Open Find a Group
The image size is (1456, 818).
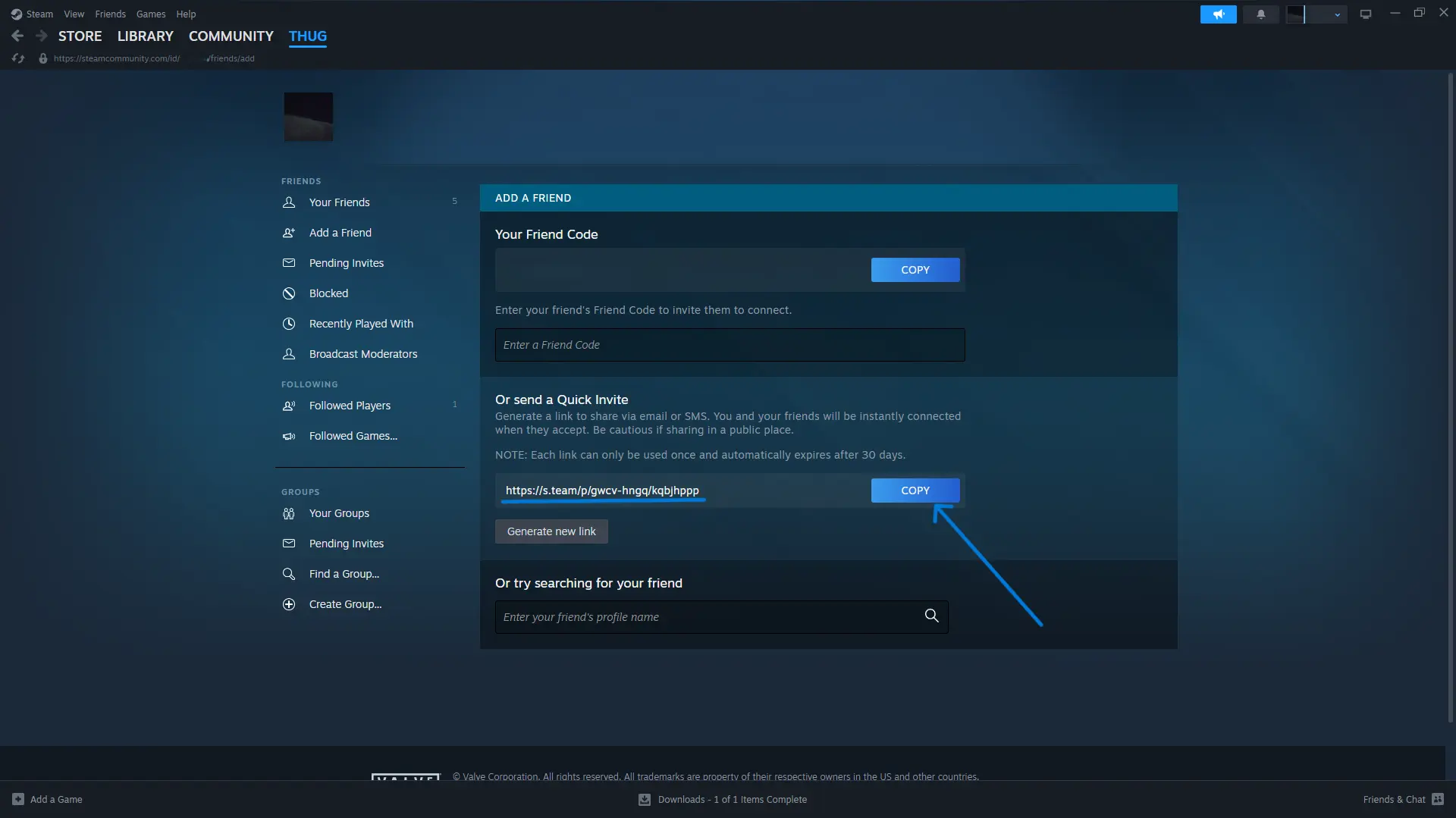click(x=344, y=574)
